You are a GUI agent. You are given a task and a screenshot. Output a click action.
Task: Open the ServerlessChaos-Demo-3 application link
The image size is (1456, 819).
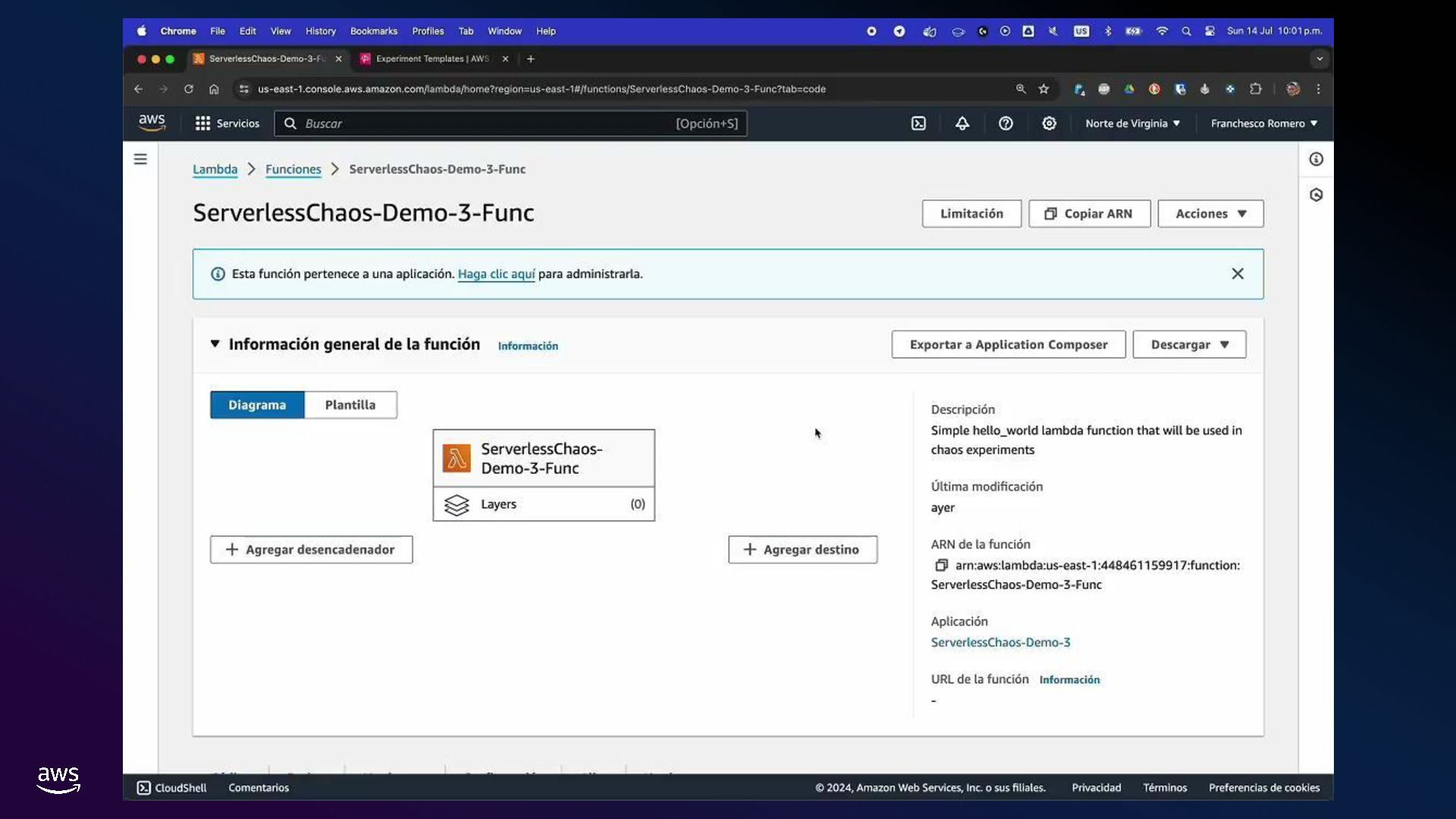click(1000, 642)
